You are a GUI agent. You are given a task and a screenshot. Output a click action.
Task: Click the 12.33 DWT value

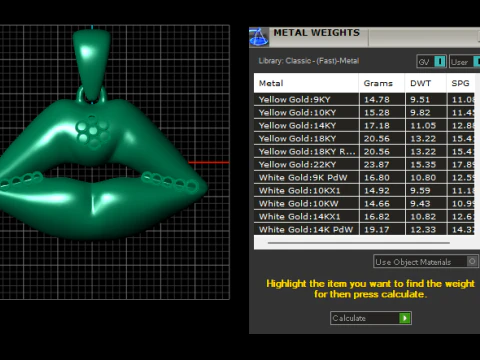pyautogui.click(x=423, y=229)
